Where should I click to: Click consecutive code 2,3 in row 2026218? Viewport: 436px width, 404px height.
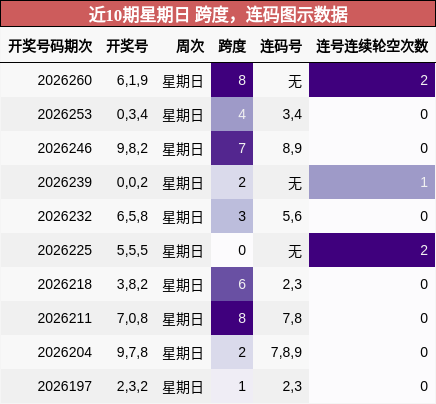(x=292, y=284)
